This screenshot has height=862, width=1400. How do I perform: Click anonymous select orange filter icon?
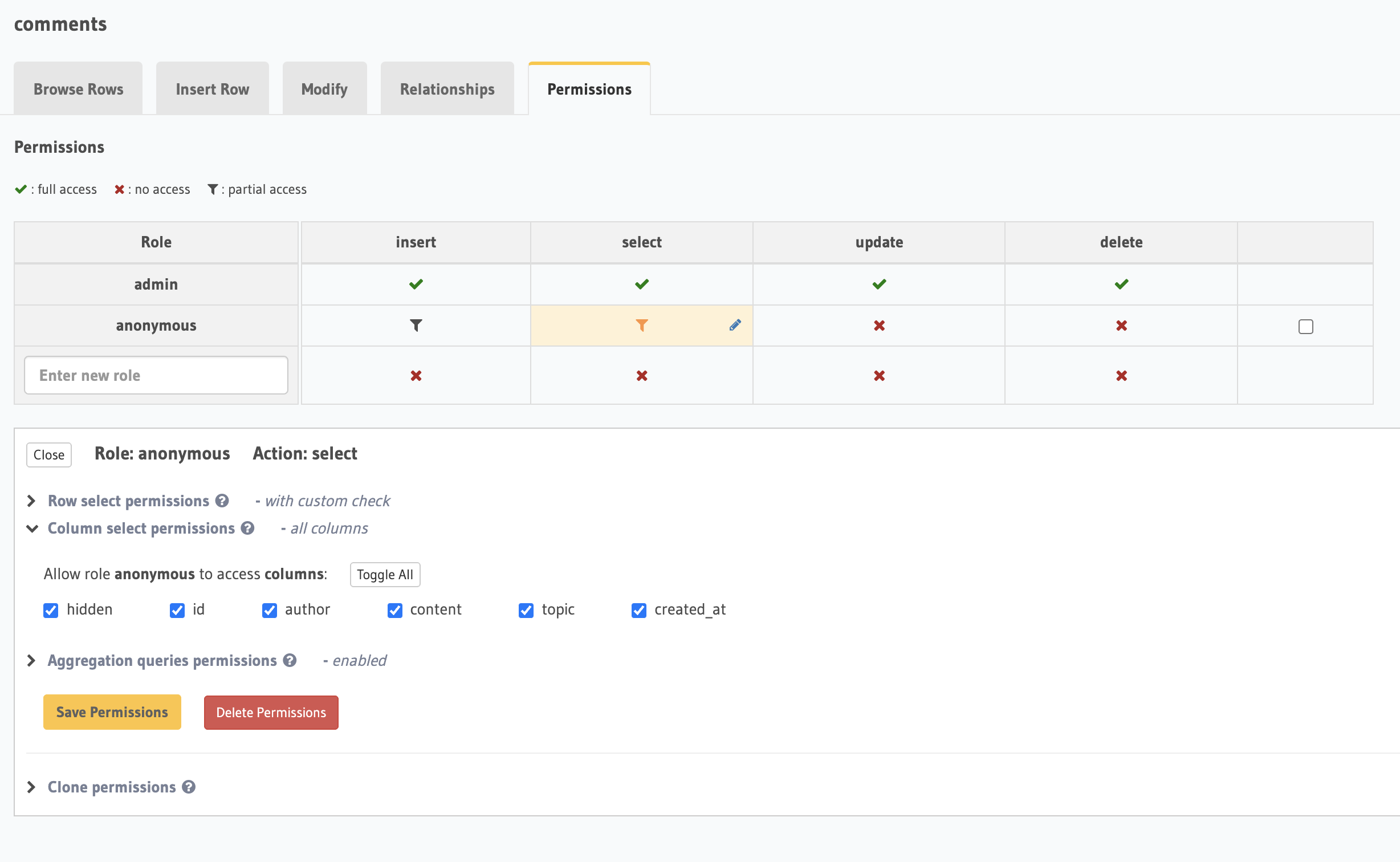click(642, 326)
